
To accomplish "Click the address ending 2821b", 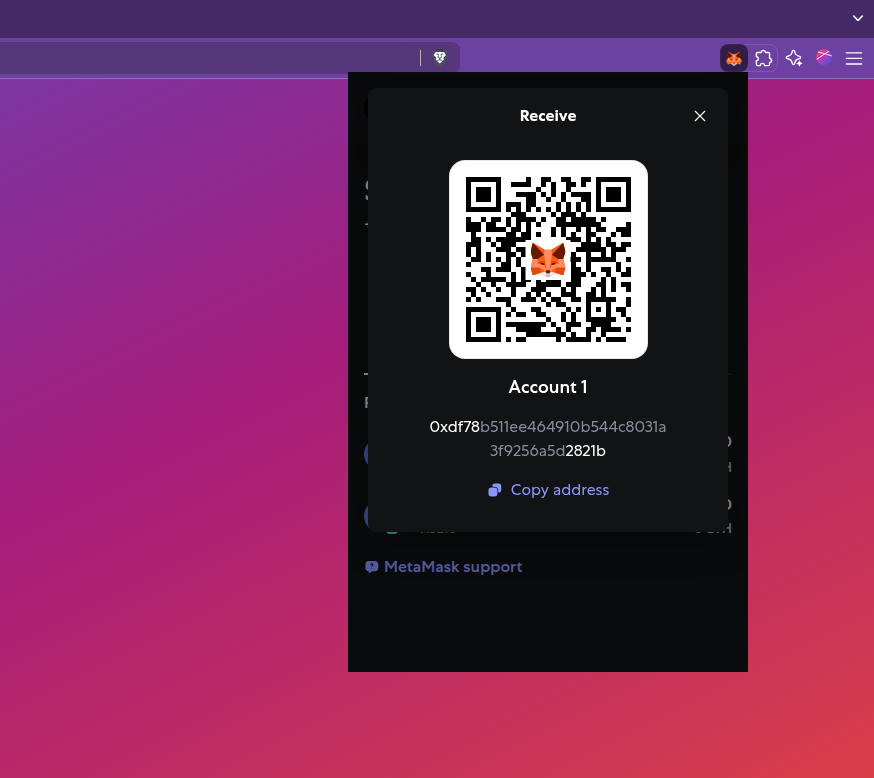I will [586, 451].
